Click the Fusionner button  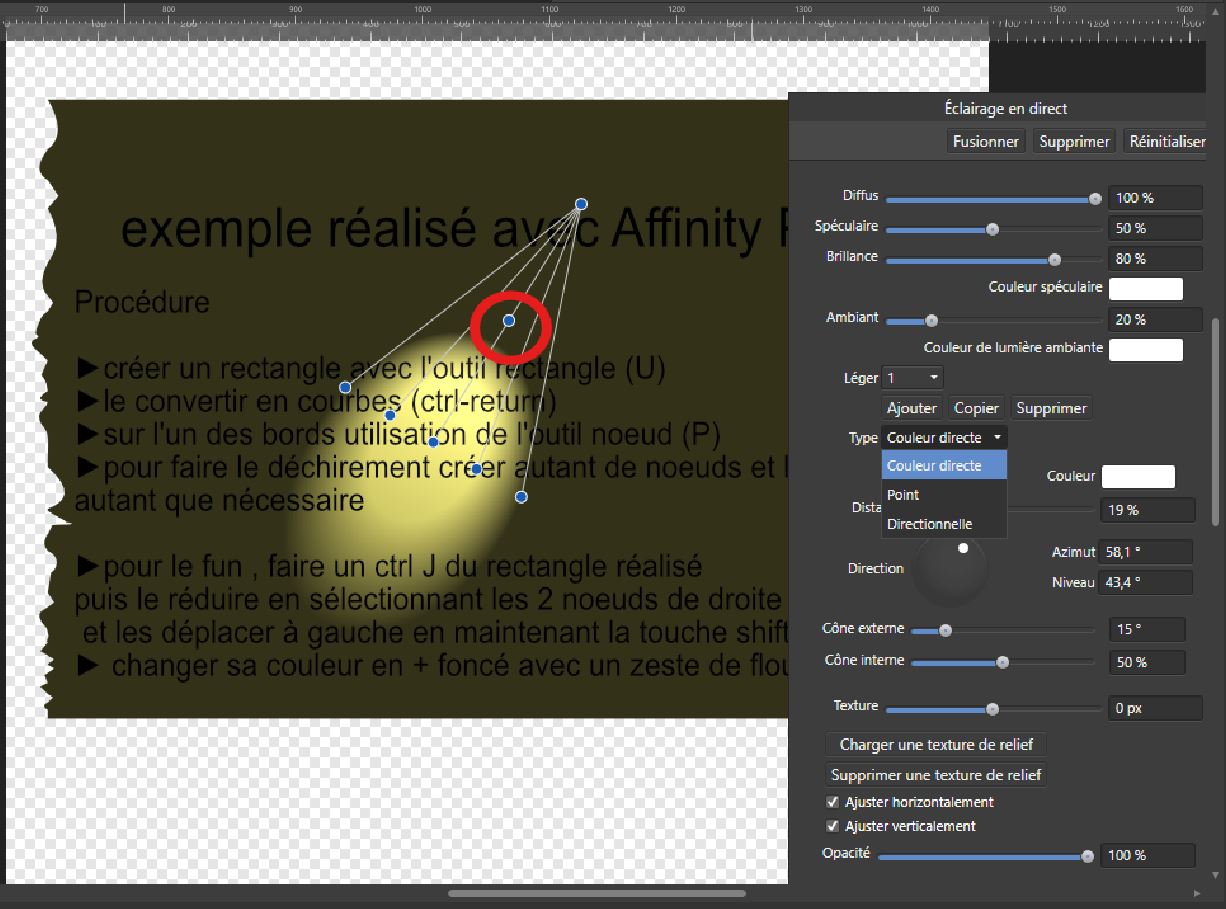tap(986, 142)
